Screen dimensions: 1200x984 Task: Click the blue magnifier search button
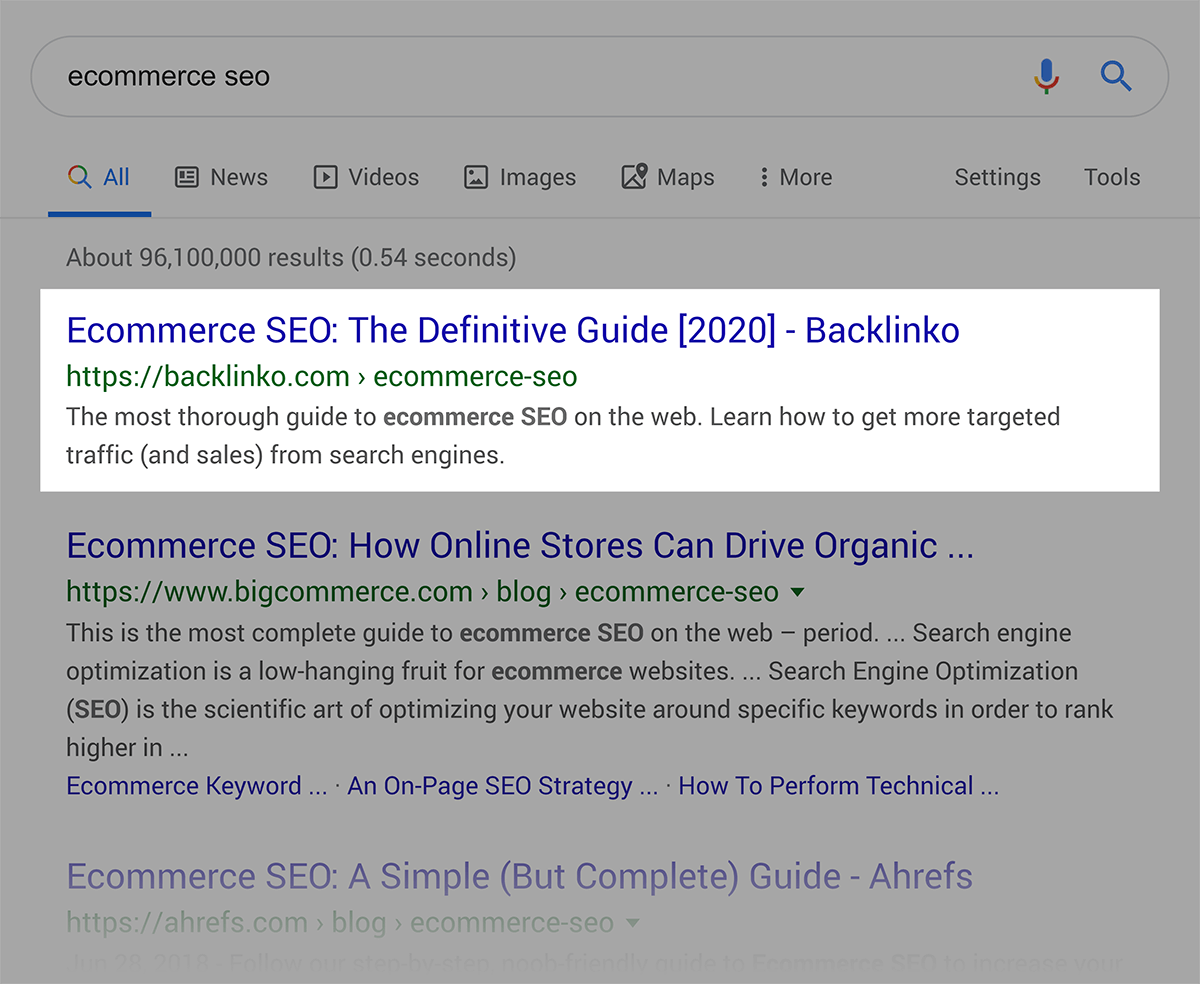(1116, 76)
